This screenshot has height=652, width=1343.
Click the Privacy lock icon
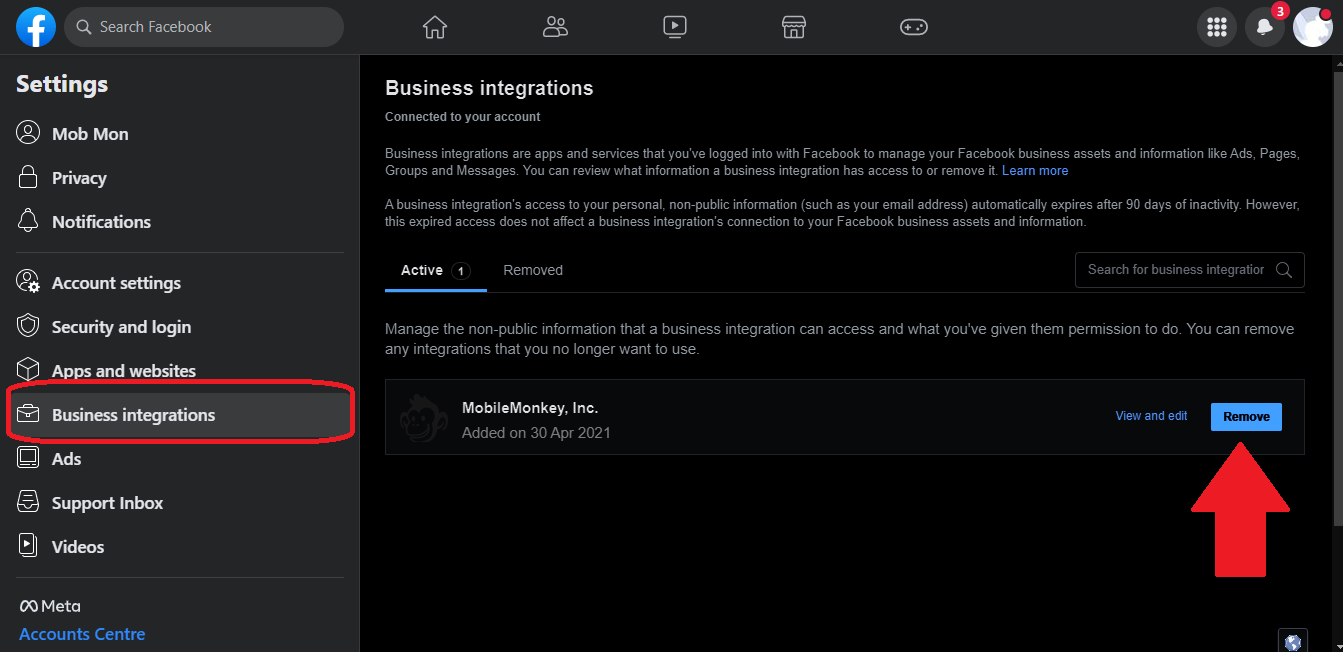click(28, 177)
